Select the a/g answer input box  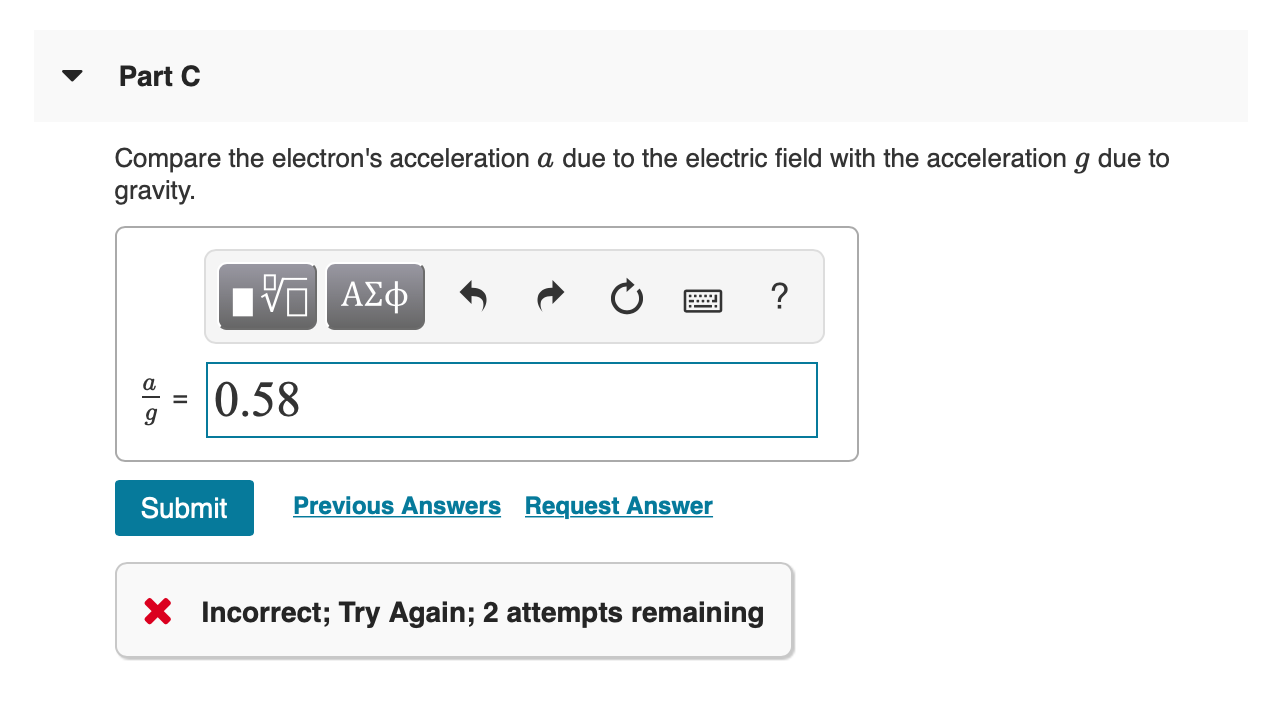tap(511, 400)
